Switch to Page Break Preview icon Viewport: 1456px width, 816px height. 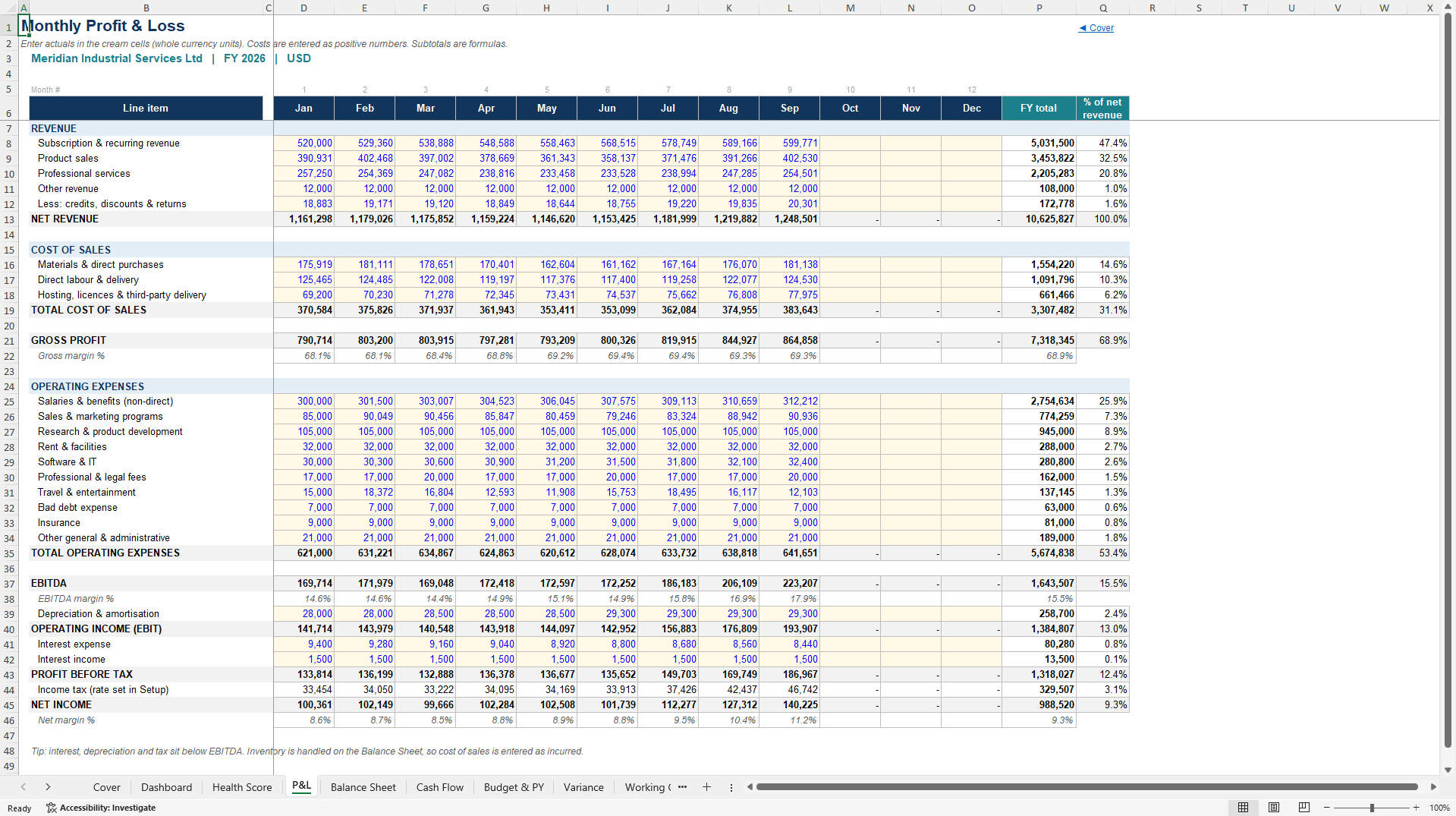1304,808
